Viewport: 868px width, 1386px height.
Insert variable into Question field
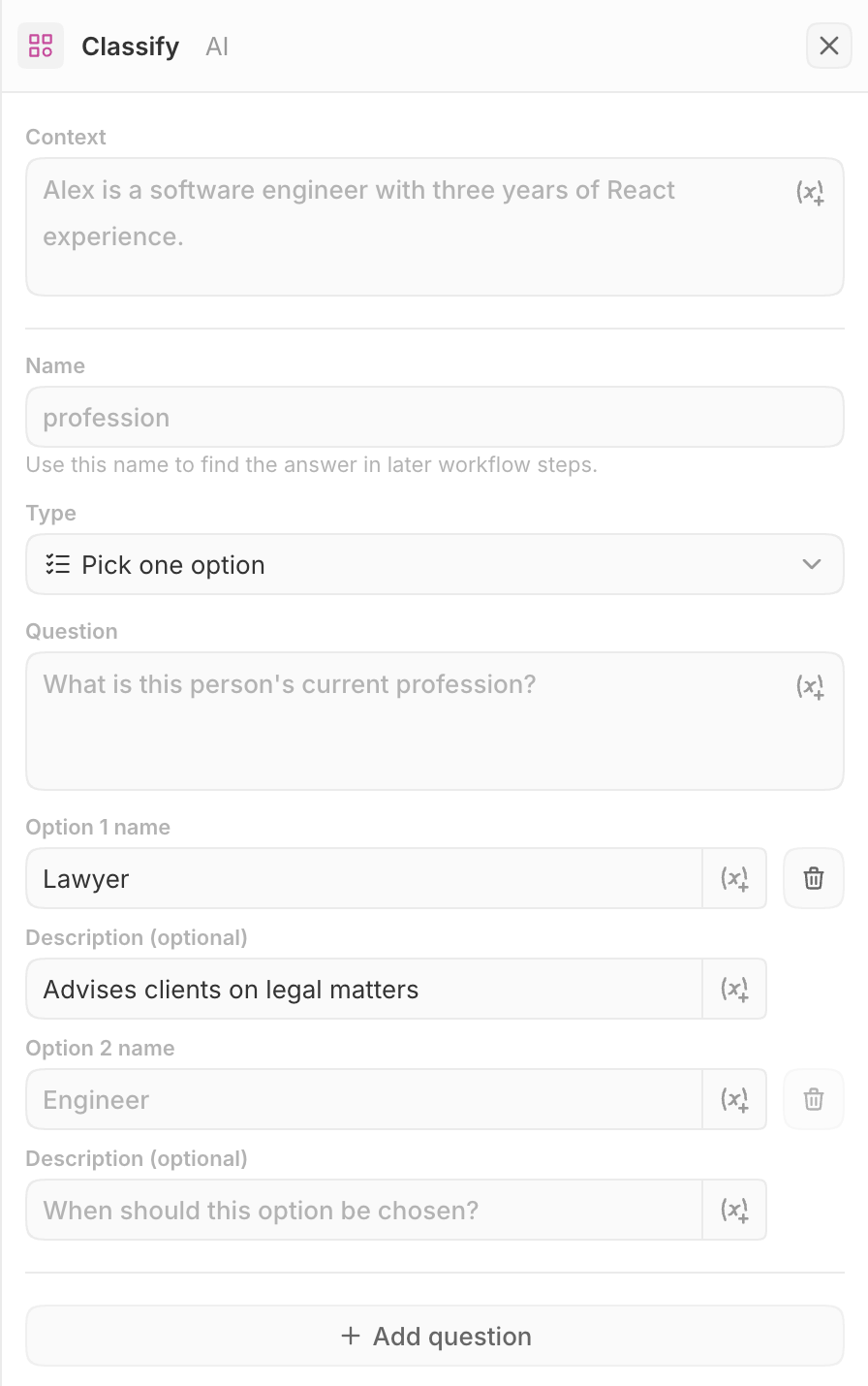pos(811,687)
